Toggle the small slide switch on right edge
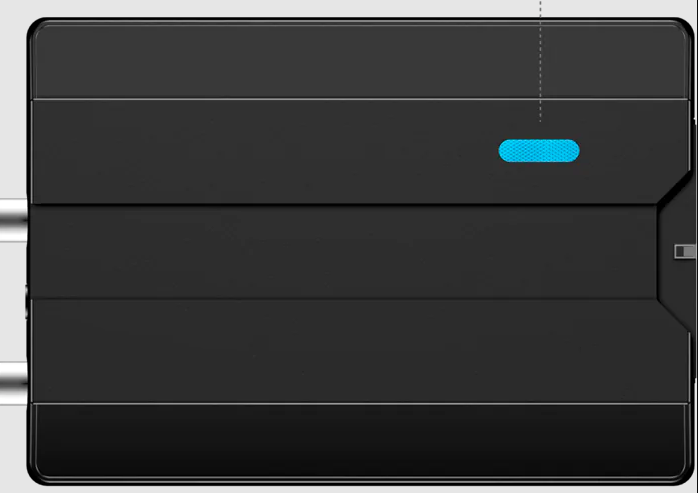This screenshot has height=493, width=698. tap(686, 251)
